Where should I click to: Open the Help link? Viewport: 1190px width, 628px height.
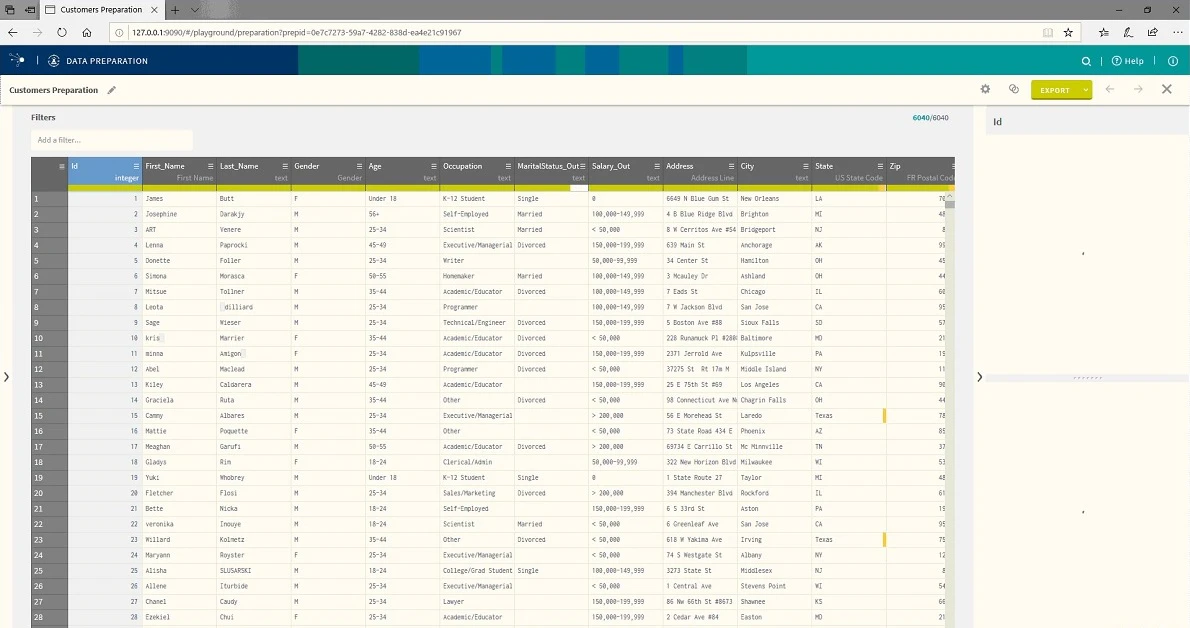tap(1128, 61)
